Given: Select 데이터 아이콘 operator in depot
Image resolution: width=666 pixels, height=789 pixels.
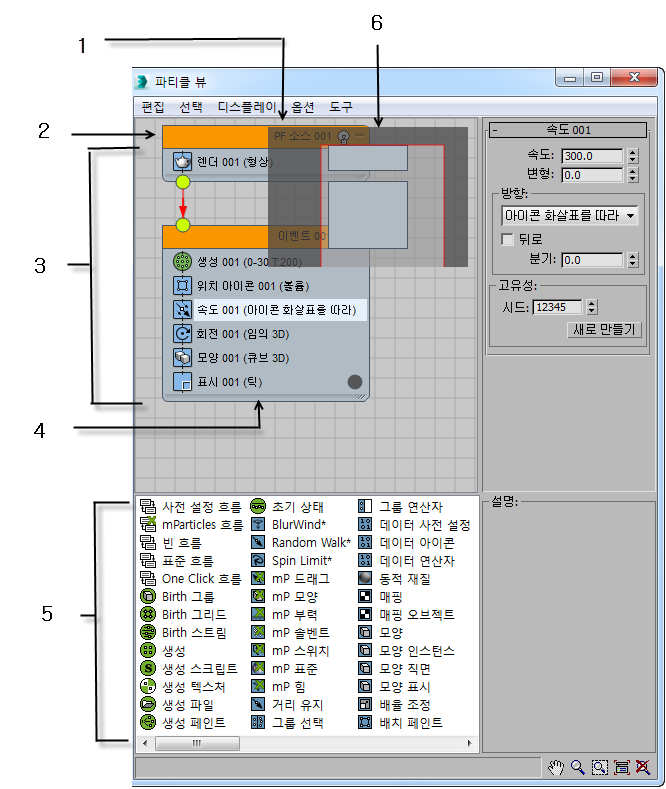Looking at the screenshot, I should coord(406,543).
